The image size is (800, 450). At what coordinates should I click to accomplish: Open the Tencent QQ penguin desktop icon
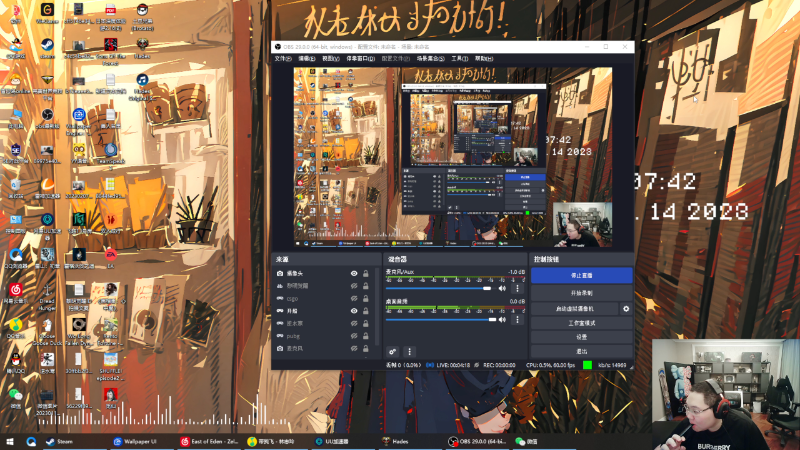(x=15, y=362)
